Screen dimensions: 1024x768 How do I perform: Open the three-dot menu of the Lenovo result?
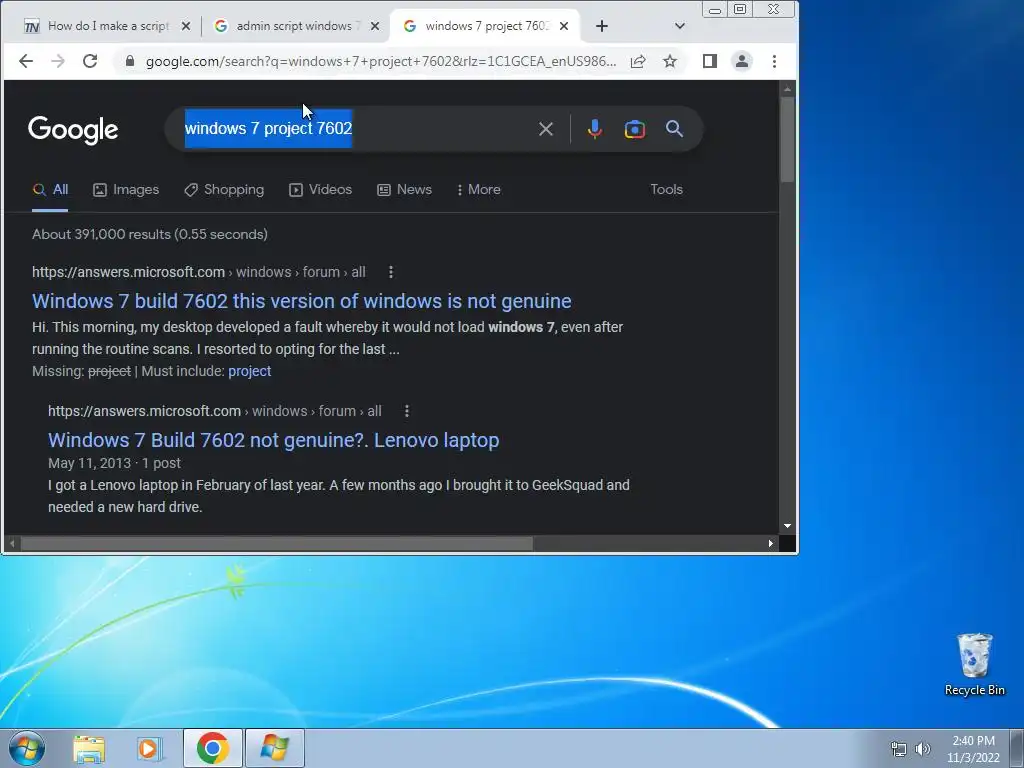point(406,411)
